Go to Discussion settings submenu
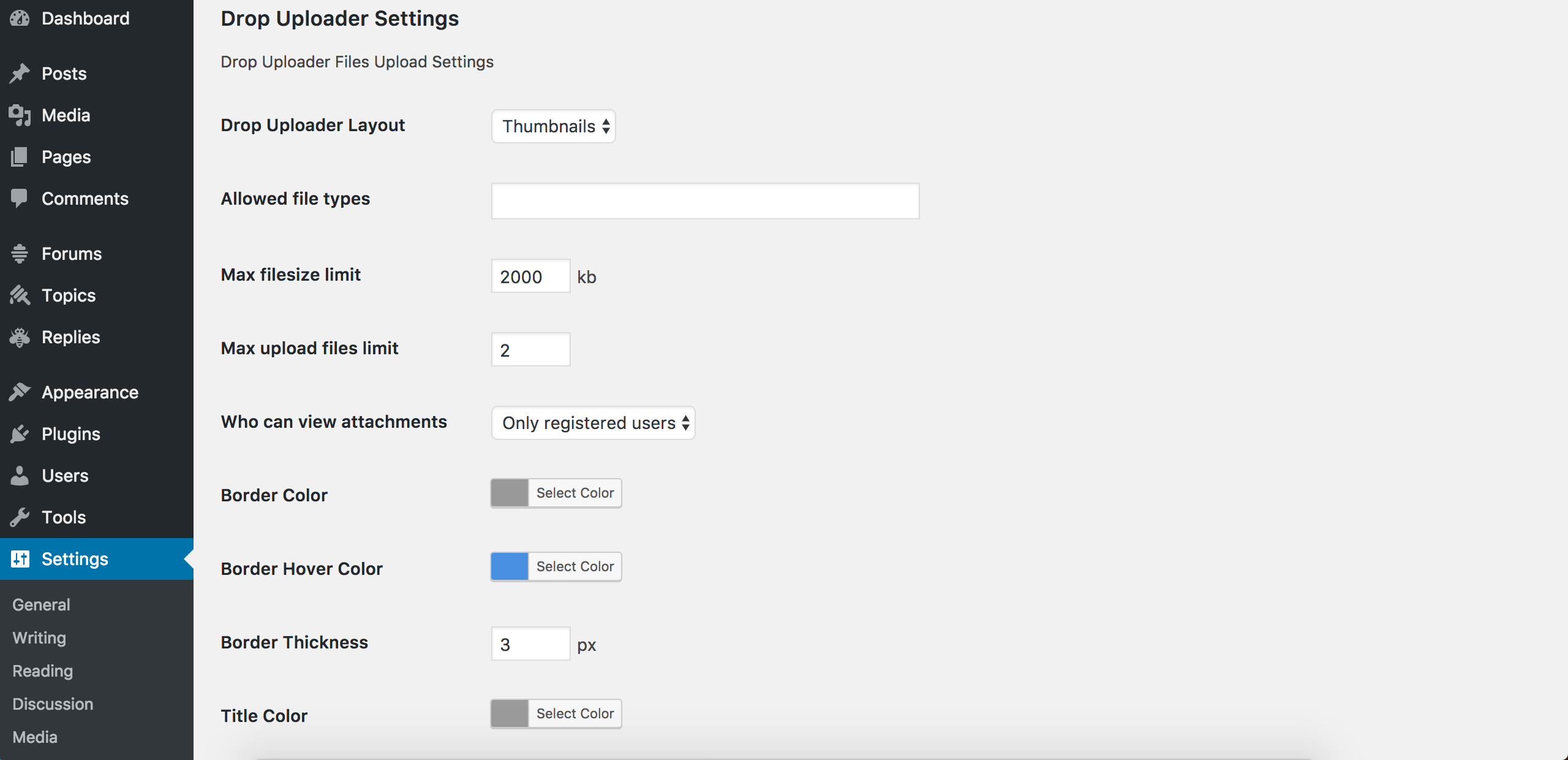 coord(53,704)
